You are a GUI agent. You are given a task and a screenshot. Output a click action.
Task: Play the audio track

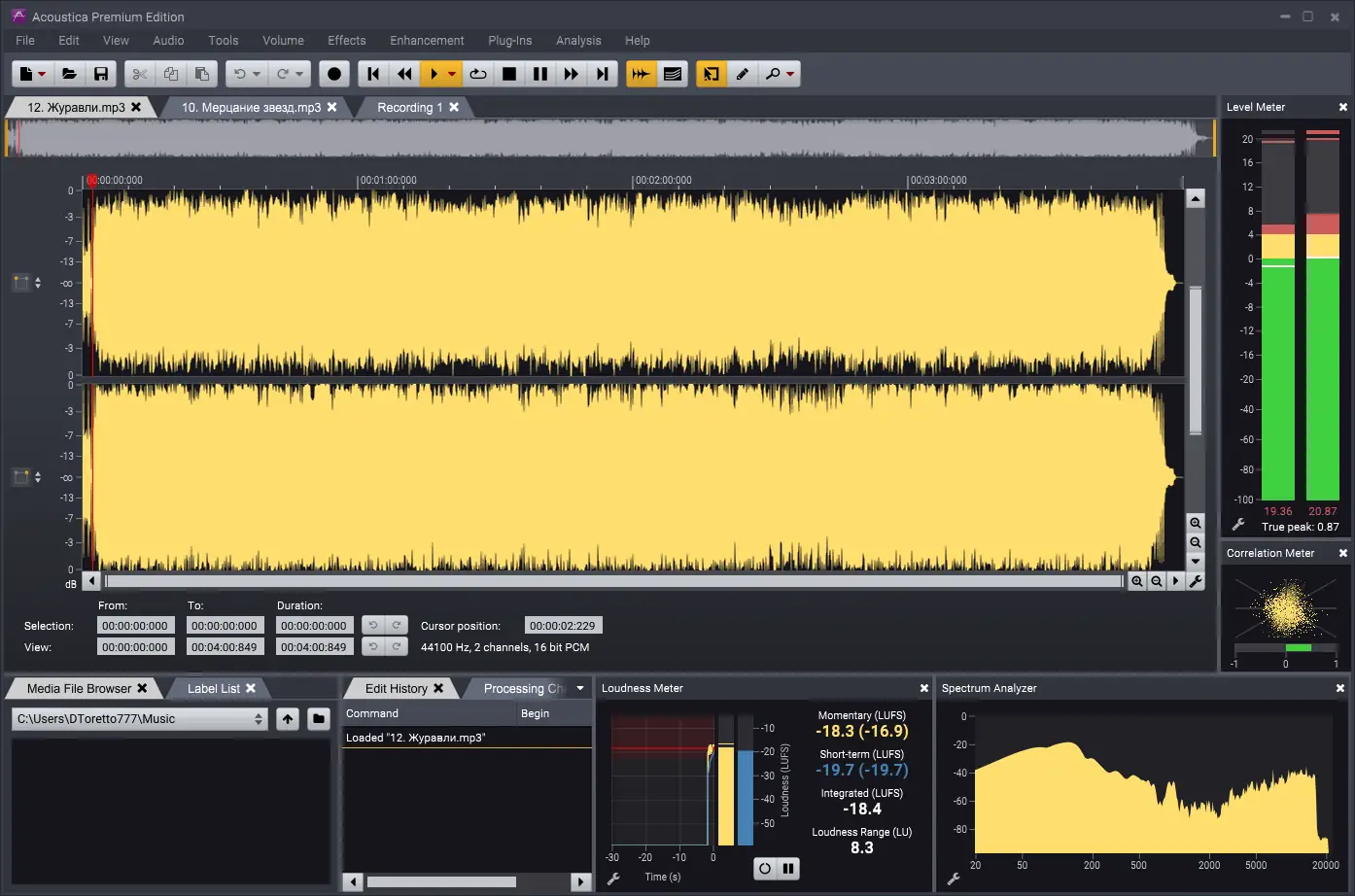[x=434, y=74]
